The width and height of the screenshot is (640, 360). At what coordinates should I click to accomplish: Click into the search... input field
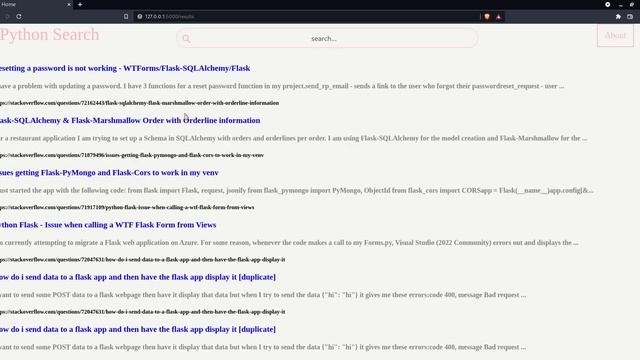click(x=327, y=38)
